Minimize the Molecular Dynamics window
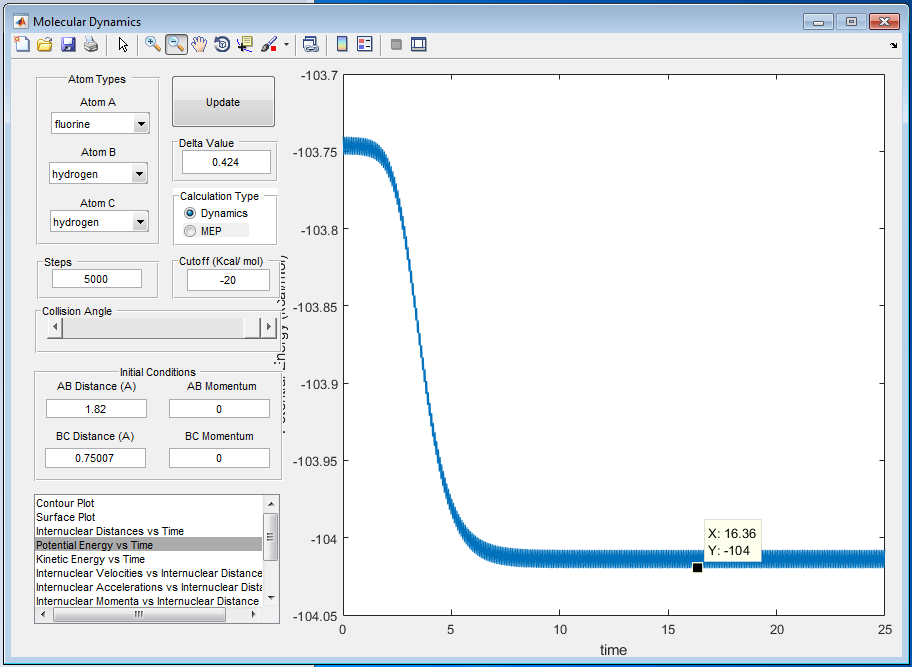Viewport: 912px width, 667px height. 818,22
